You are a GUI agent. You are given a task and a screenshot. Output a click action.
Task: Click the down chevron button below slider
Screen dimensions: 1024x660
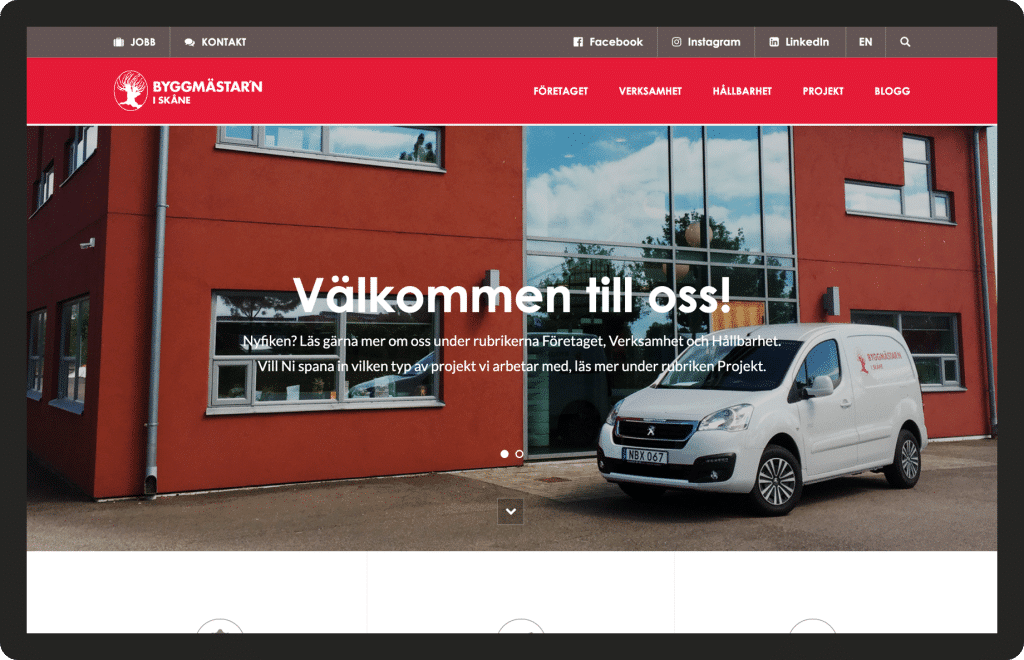click(511, 511)
